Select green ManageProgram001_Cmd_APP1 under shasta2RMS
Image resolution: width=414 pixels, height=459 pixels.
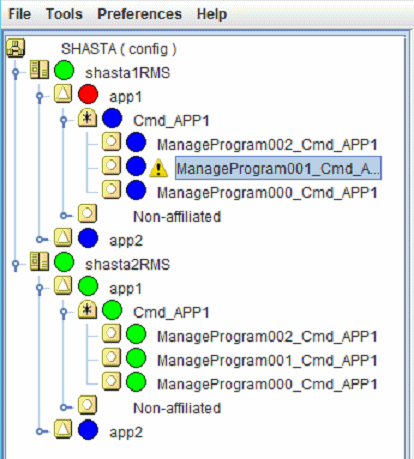tap(267, 361)
